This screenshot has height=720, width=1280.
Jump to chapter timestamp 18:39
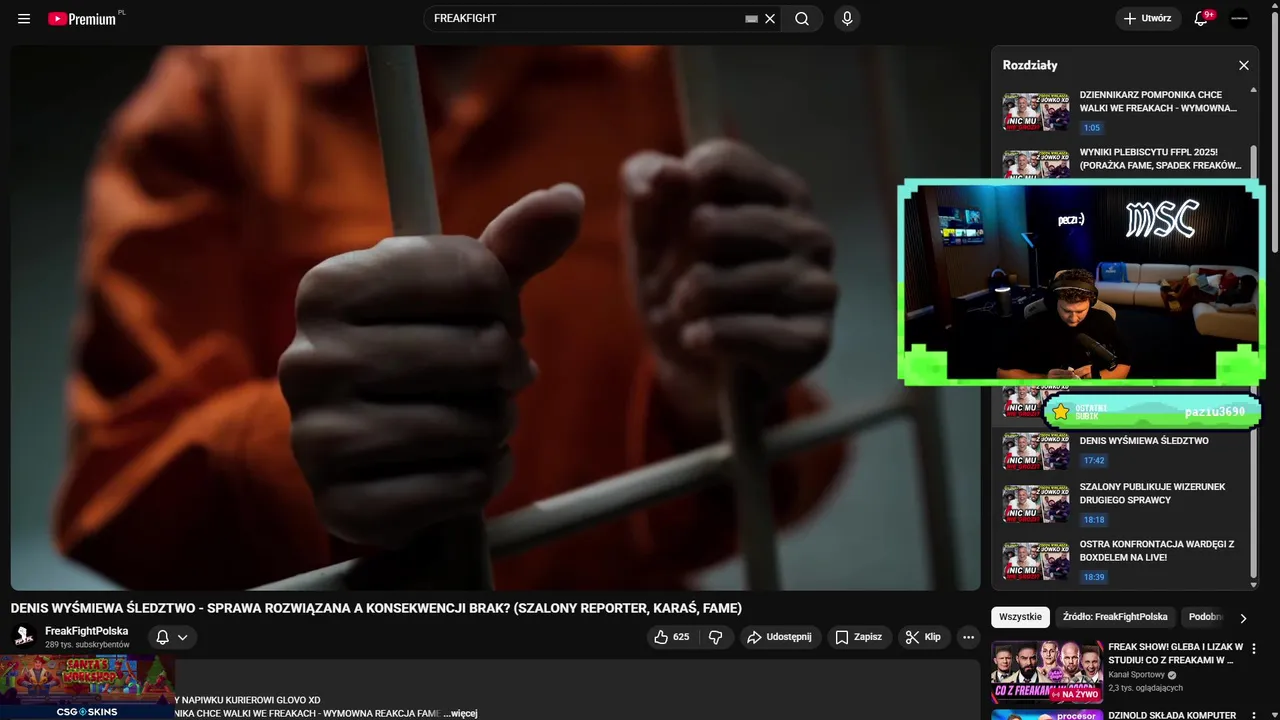[x=1093, y=577]
